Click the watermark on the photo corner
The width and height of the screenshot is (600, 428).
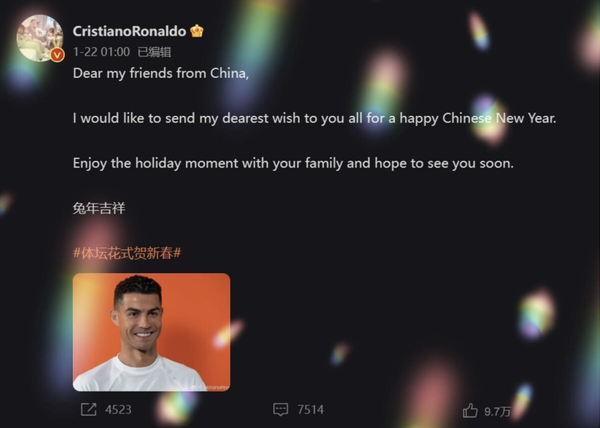210,387
